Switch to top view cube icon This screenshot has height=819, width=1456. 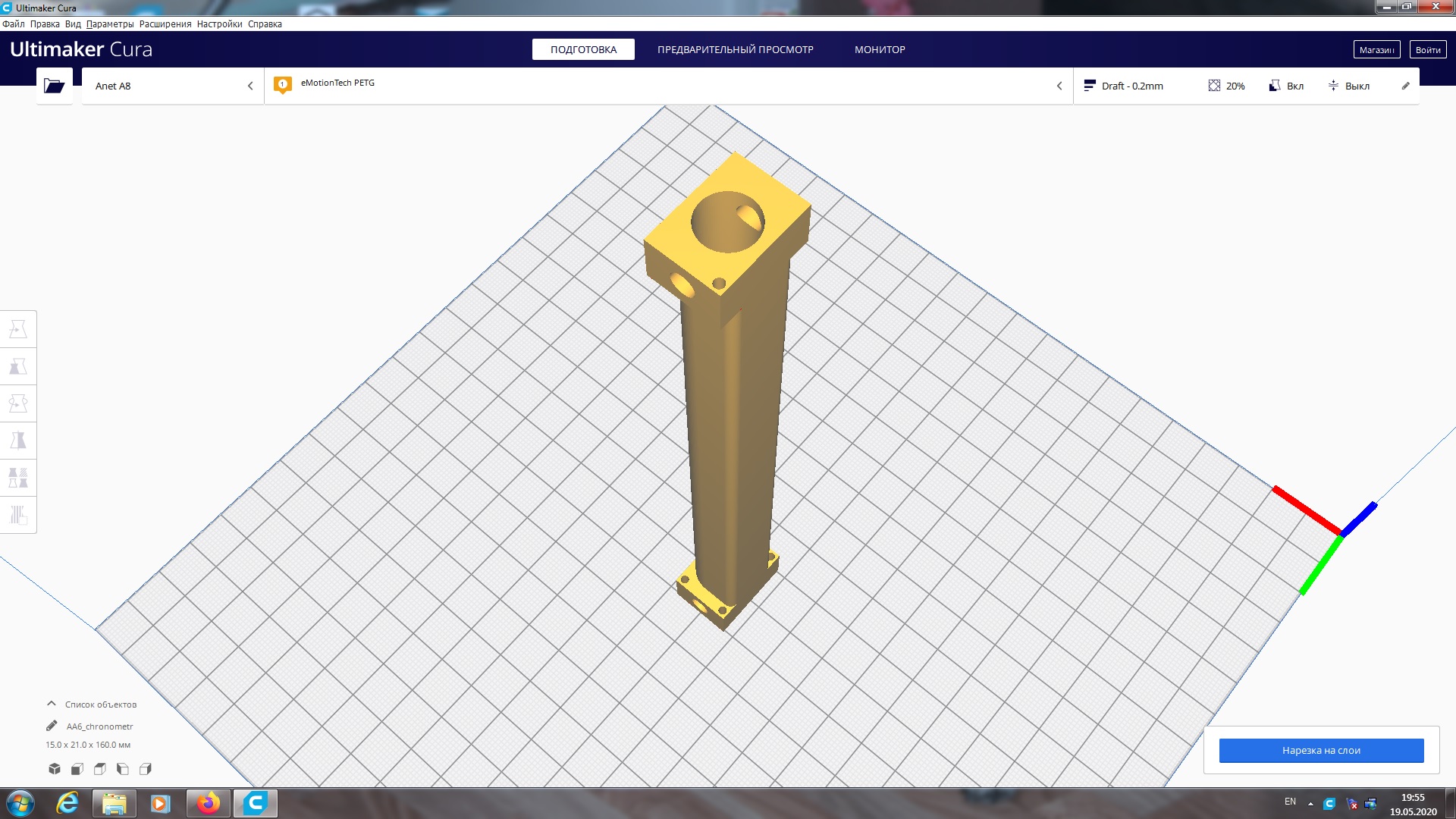click(100, 769)
